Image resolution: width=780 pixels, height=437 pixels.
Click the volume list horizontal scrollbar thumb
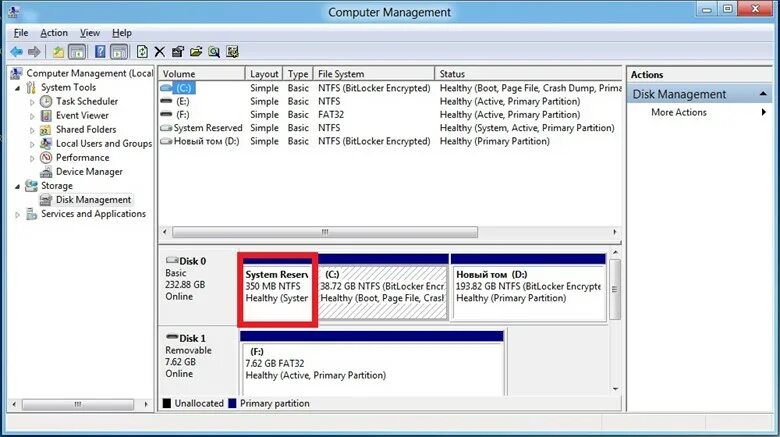pos(325,232)
